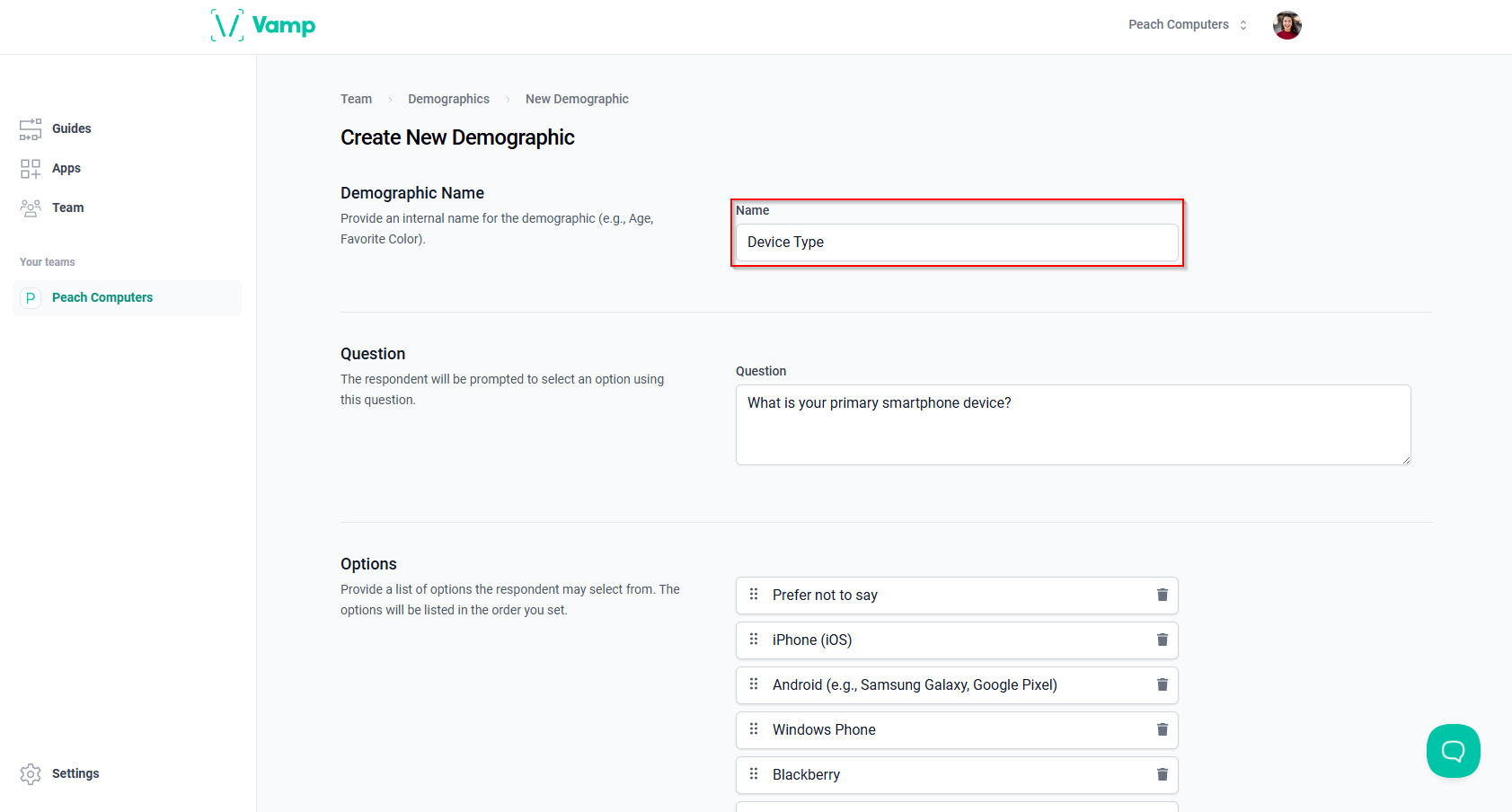
Task: Open the chat support bubble
Action: [x=1453, y=751]
